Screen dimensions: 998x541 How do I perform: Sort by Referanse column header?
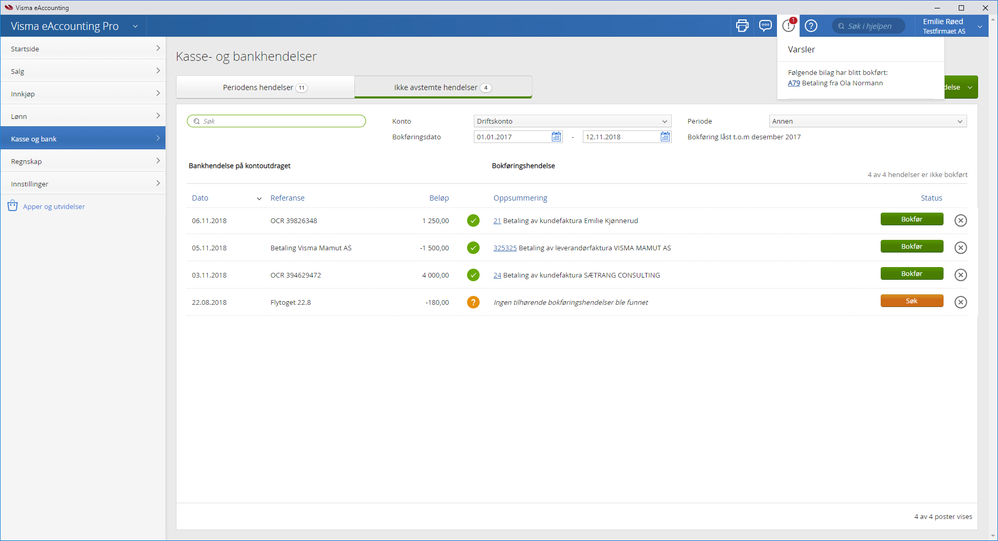point(287,198)
